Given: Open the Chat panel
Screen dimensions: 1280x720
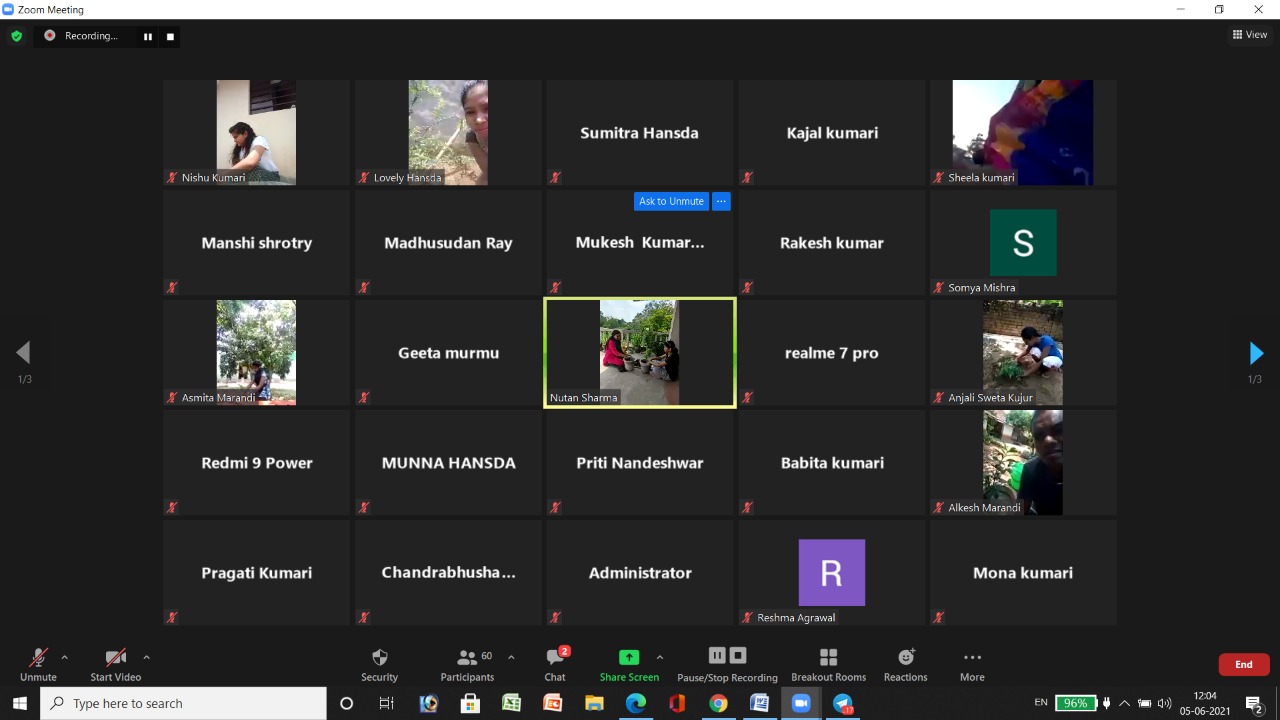Looking at the screenshot, I should (555, 663).
